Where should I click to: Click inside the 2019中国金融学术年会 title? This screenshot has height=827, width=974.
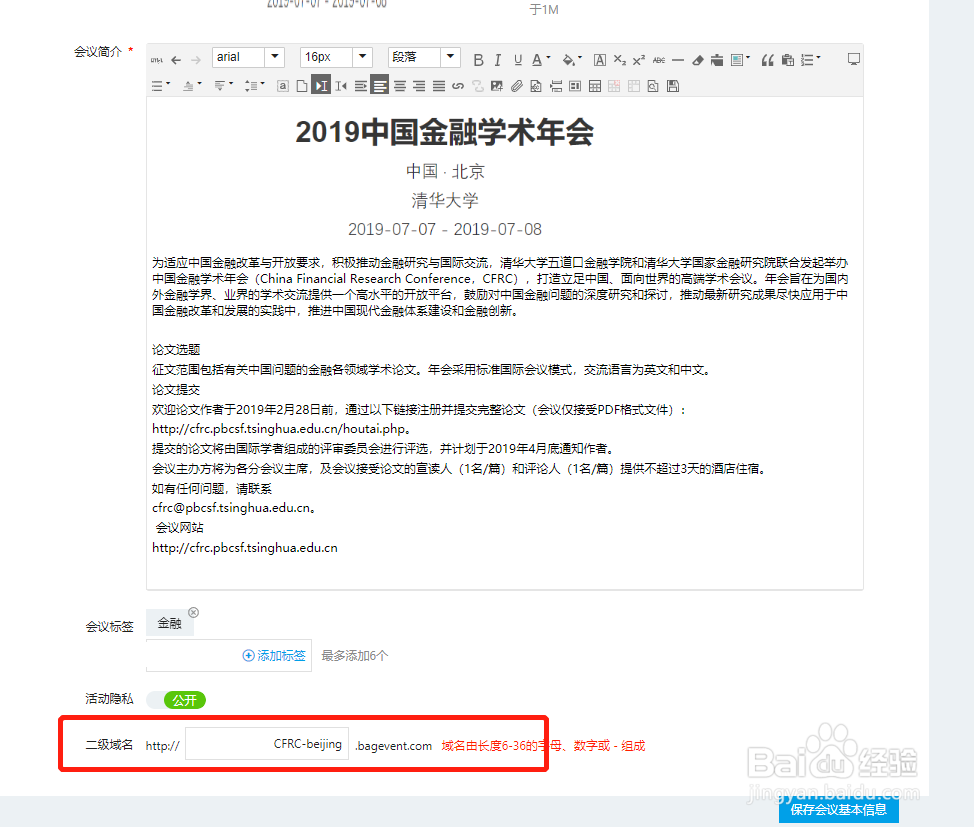click(444, 132)
